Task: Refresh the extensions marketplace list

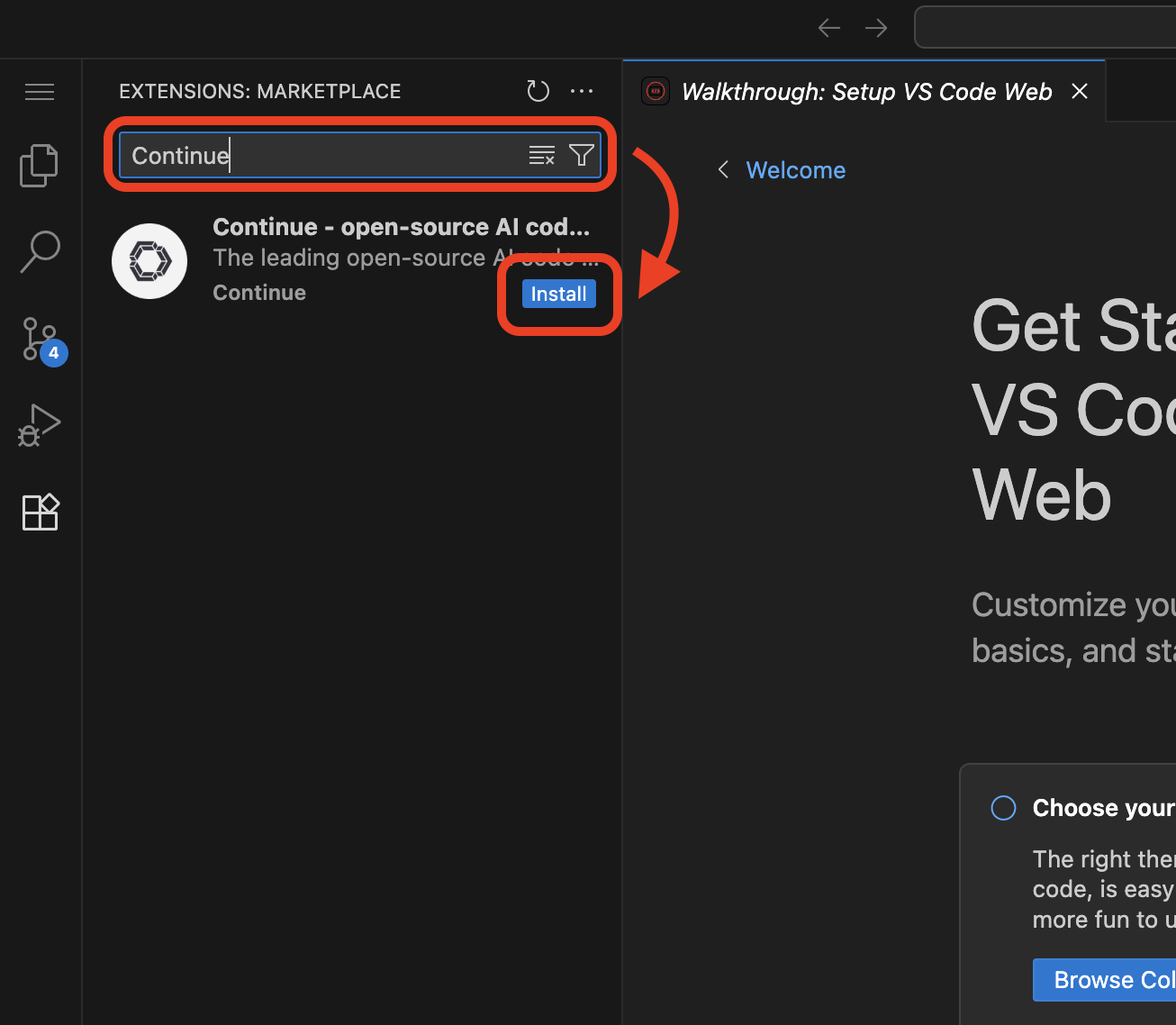Action: [538, 91]
